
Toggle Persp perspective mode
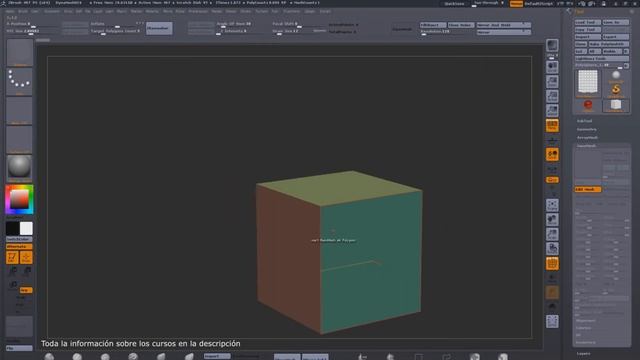click(552, 125)
